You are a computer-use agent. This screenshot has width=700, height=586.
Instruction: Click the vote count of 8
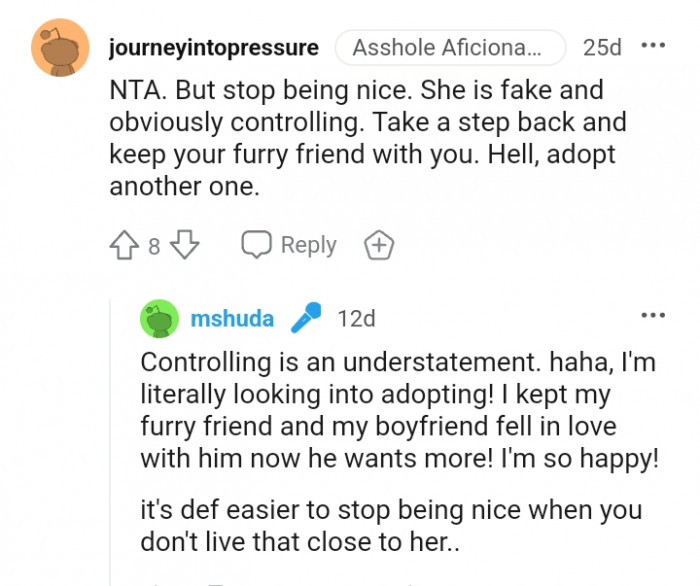155,246
